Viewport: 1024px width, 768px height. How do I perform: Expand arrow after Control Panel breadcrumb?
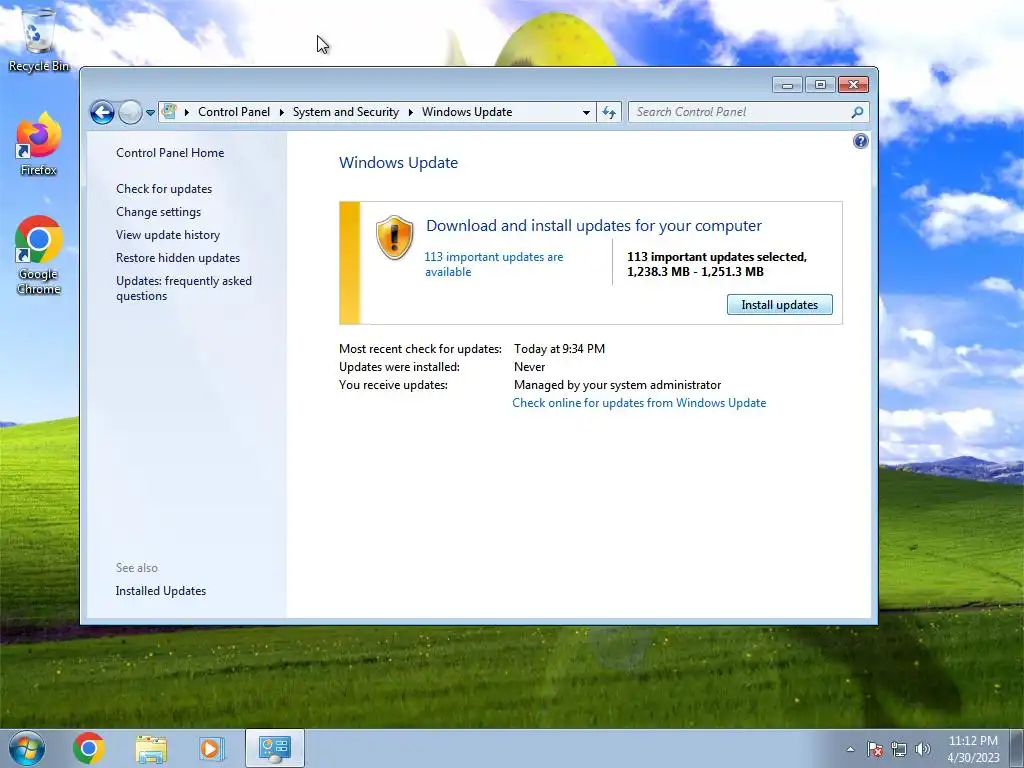pyautogui.click(x=281, y=112)
